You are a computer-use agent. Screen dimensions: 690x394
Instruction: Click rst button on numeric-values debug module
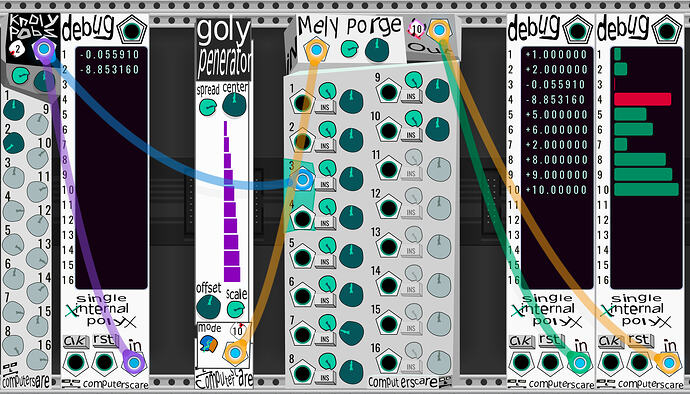click(x=550, y=341)
